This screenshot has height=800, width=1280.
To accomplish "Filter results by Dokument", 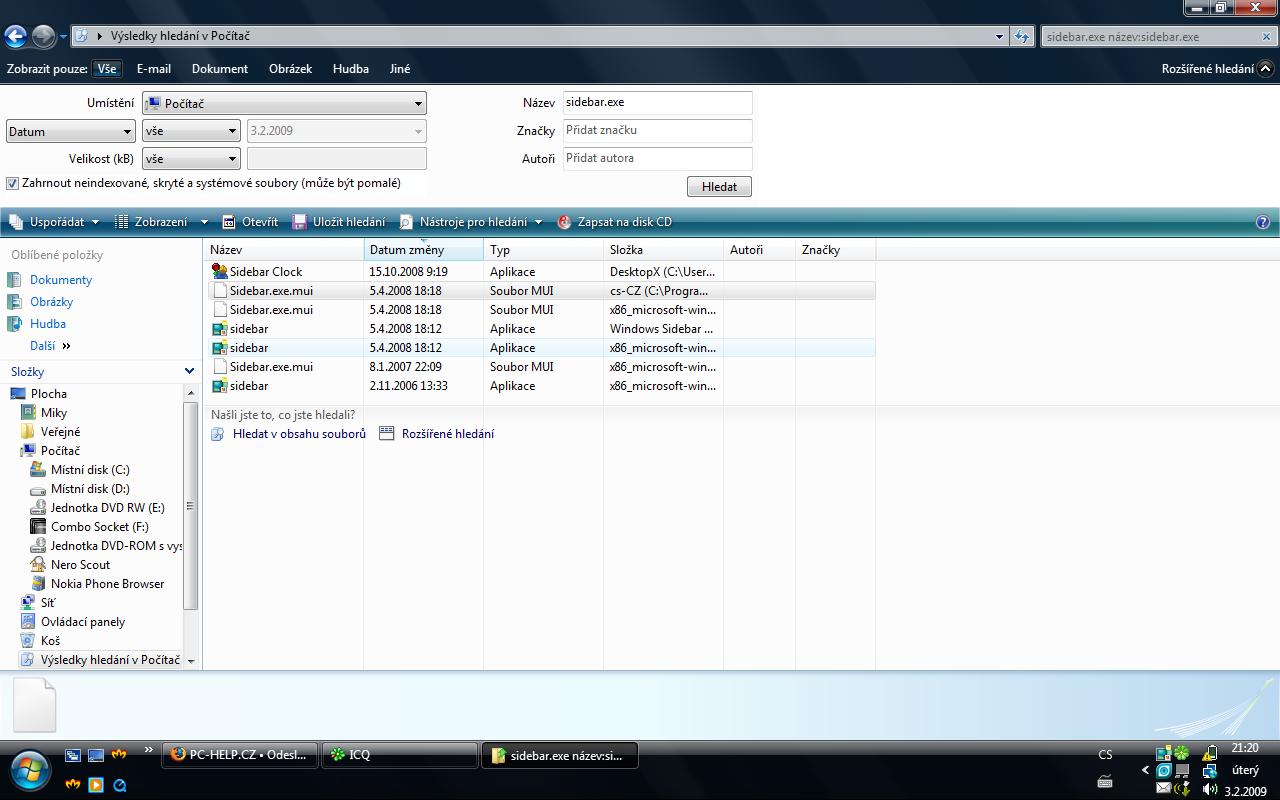I will pos(220,69).
